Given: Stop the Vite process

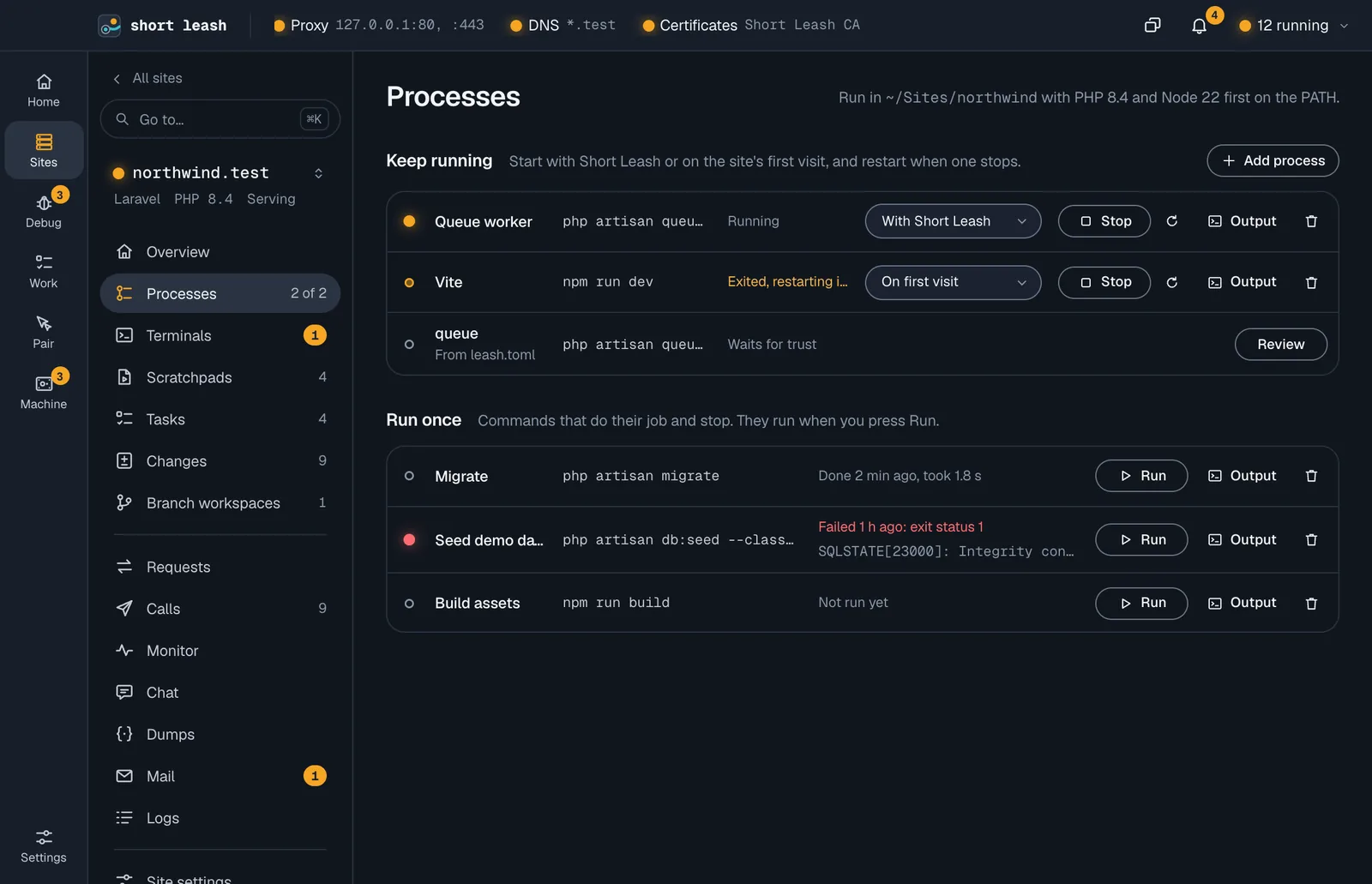Looking at the screenshot, I should tap(1104, 282).
